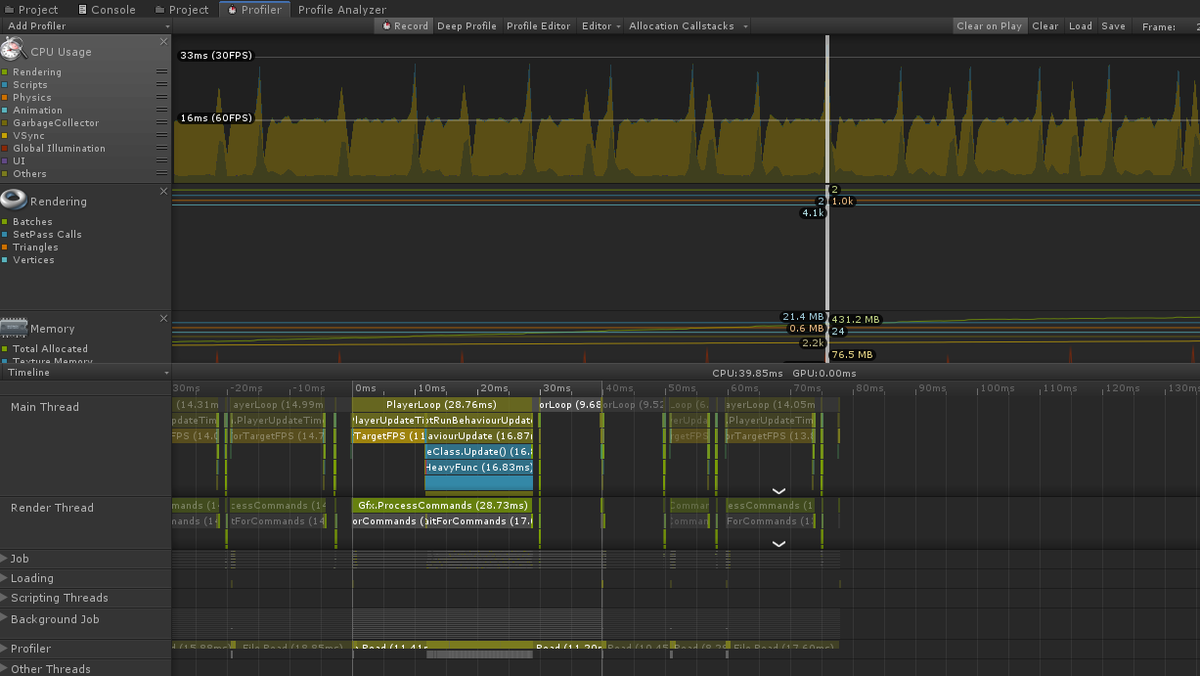Click the Rendering module icon
This screenshot has width=1200, height=676.
13,199
